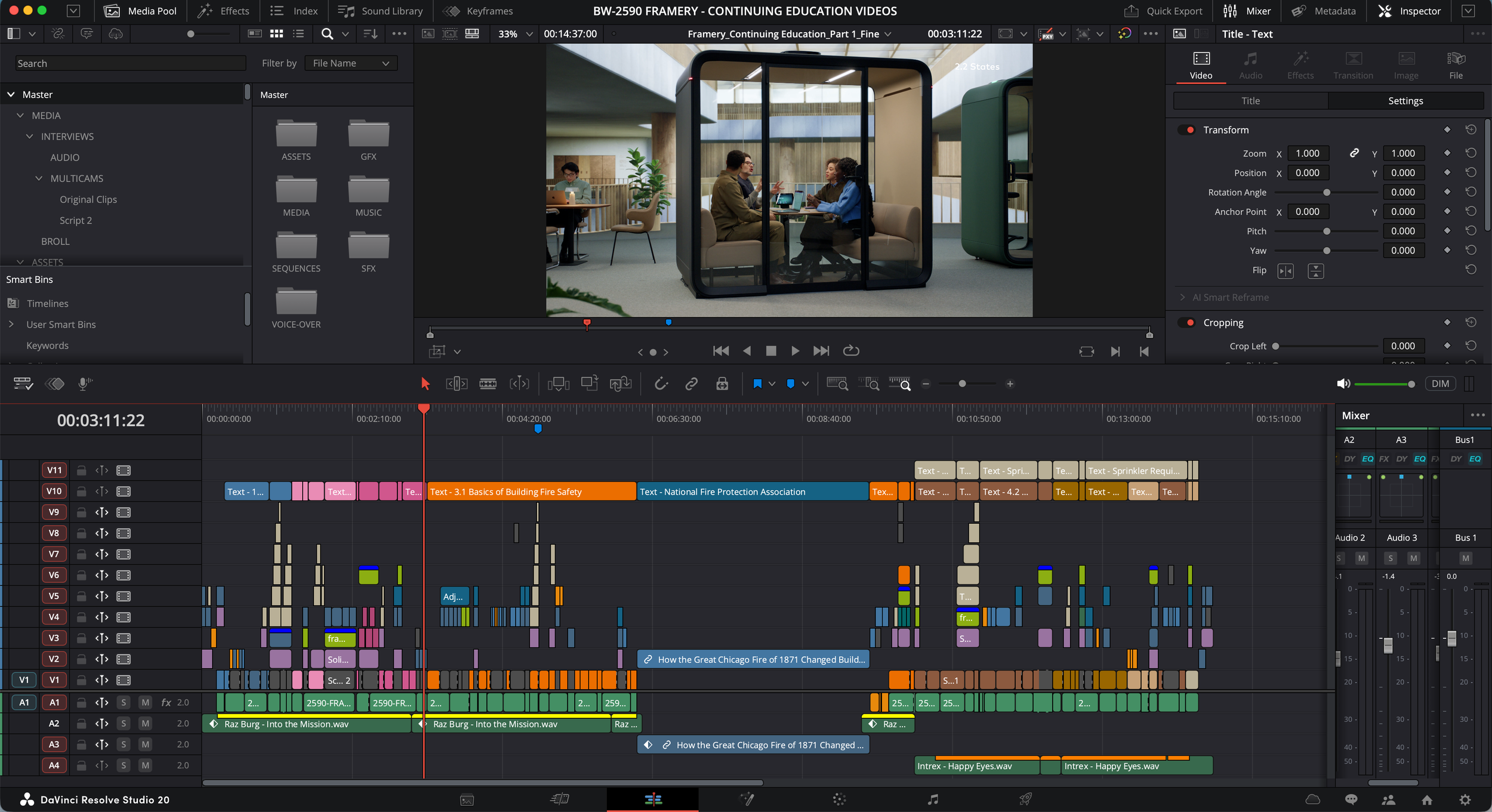
Task: Click the position lock padlock icon
Action: [722, 384]
